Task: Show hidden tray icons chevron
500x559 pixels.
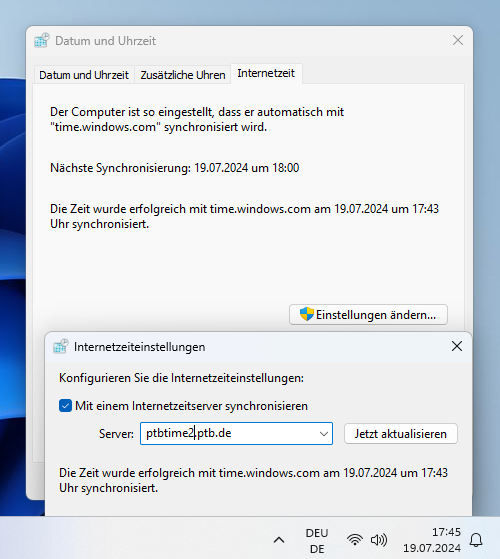Action: [279, 540]
